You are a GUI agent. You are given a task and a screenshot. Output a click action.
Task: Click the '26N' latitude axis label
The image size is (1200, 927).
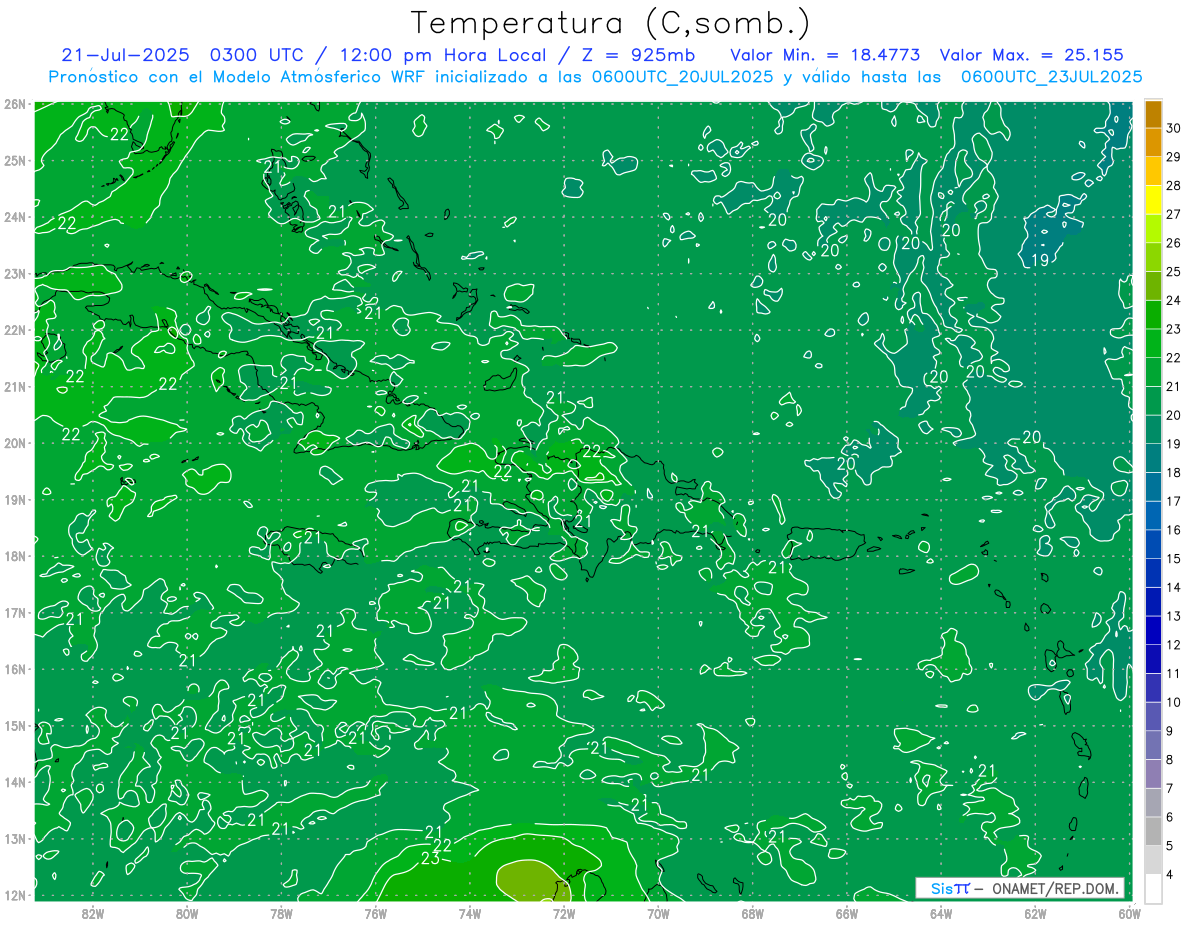[14, 104]
